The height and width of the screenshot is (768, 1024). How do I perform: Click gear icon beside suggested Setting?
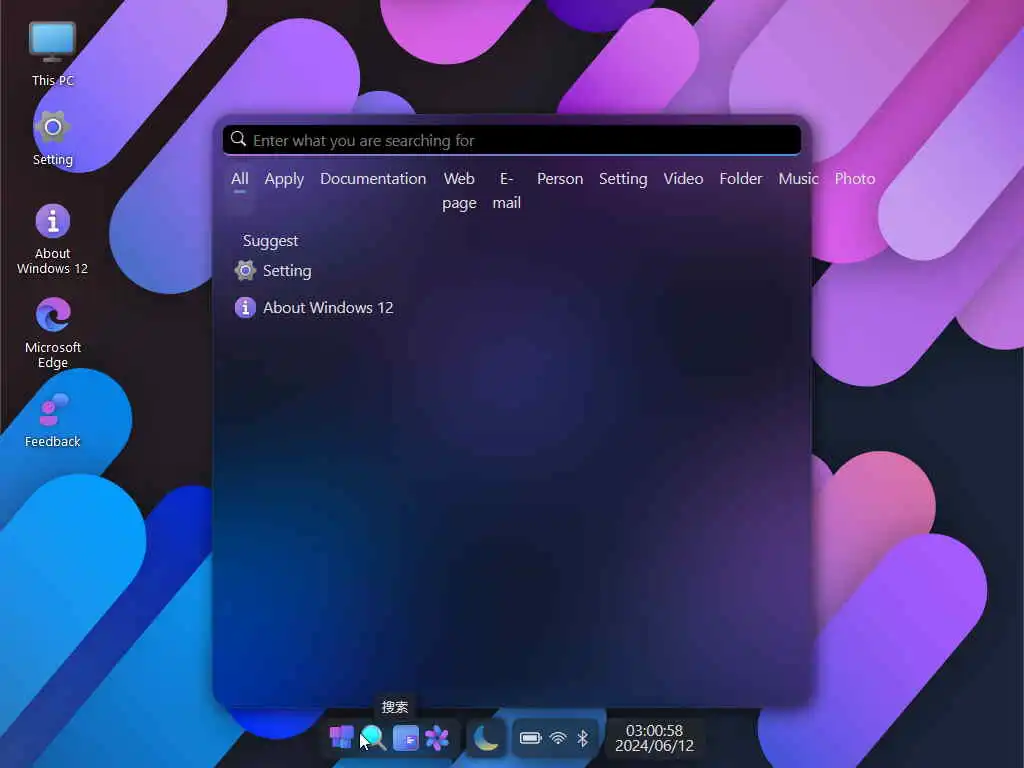(246, 270)
